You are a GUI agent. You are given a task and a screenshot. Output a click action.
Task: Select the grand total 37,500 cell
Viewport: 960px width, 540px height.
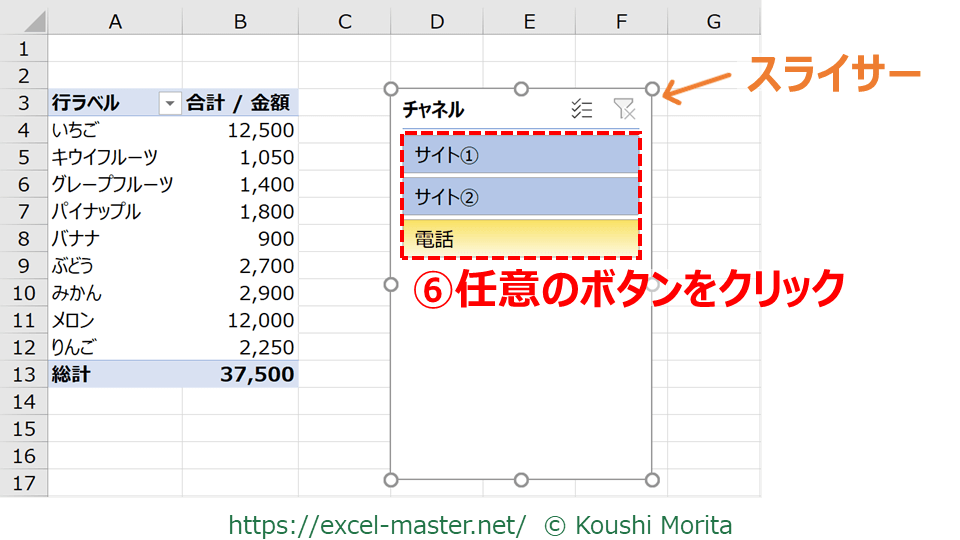pos(240,375)
